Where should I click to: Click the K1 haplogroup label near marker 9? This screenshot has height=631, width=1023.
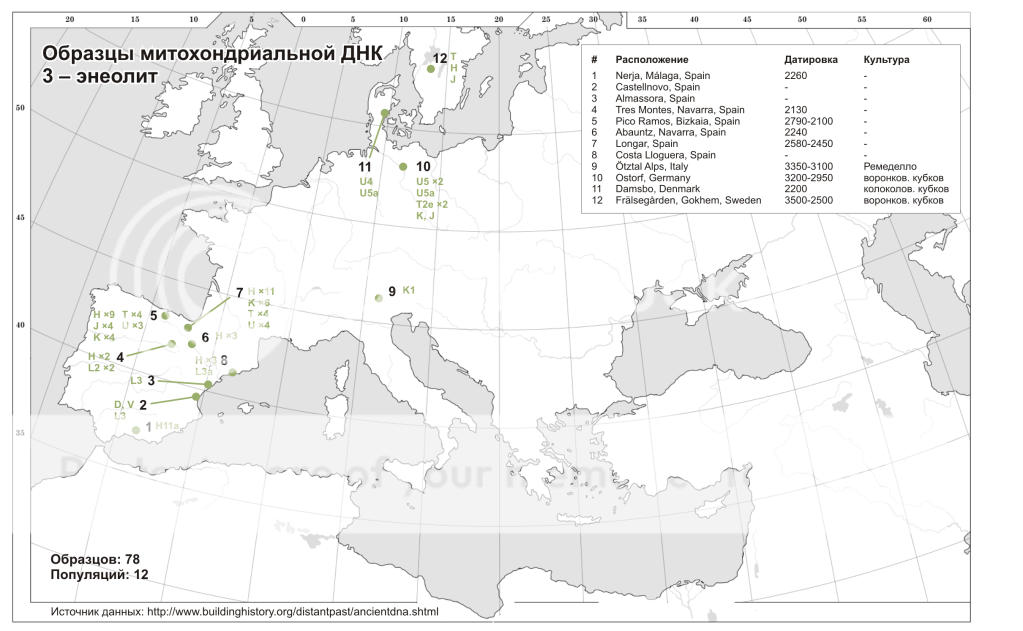tap(408, 291)
